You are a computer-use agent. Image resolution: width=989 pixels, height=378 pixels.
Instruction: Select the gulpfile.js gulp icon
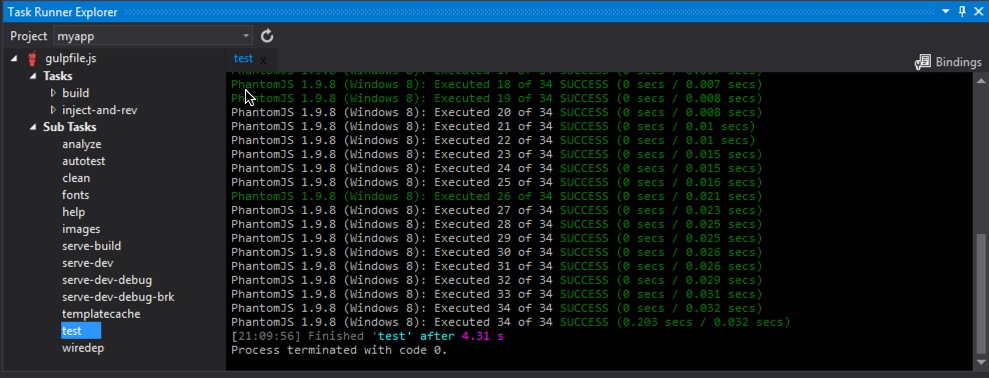pos(33,59)
